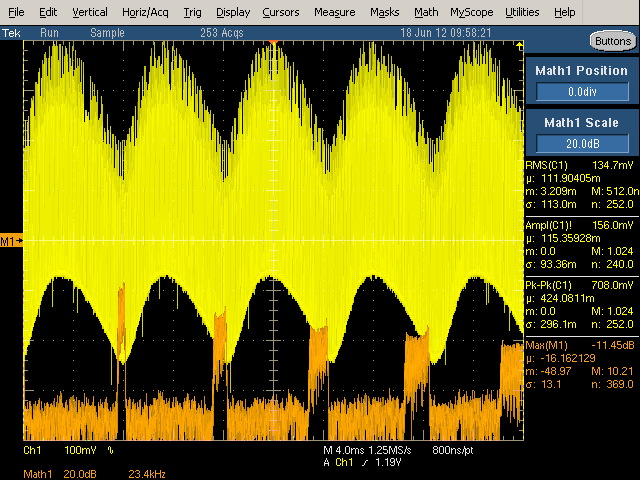Select the Math1 Scale value field
This screenshot has height=480, width=640.
pos(583,143)
